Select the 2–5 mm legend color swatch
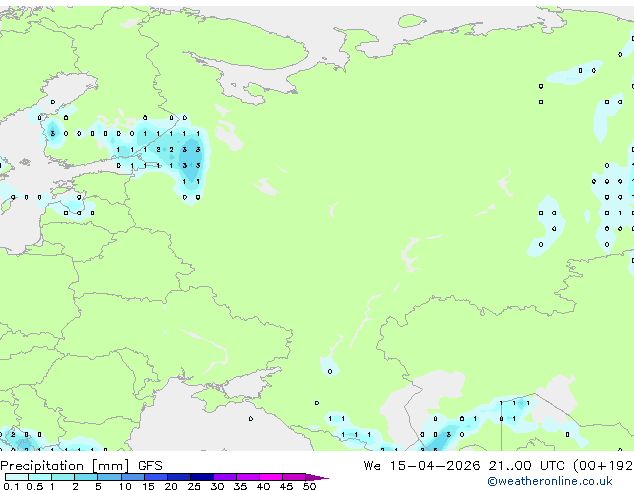This screenshot has width=634, height=490. [86, 477]
